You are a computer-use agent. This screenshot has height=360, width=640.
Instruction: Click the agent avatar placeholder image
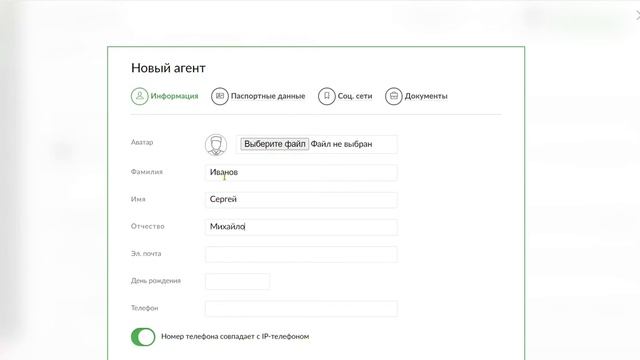pos(216,144)
